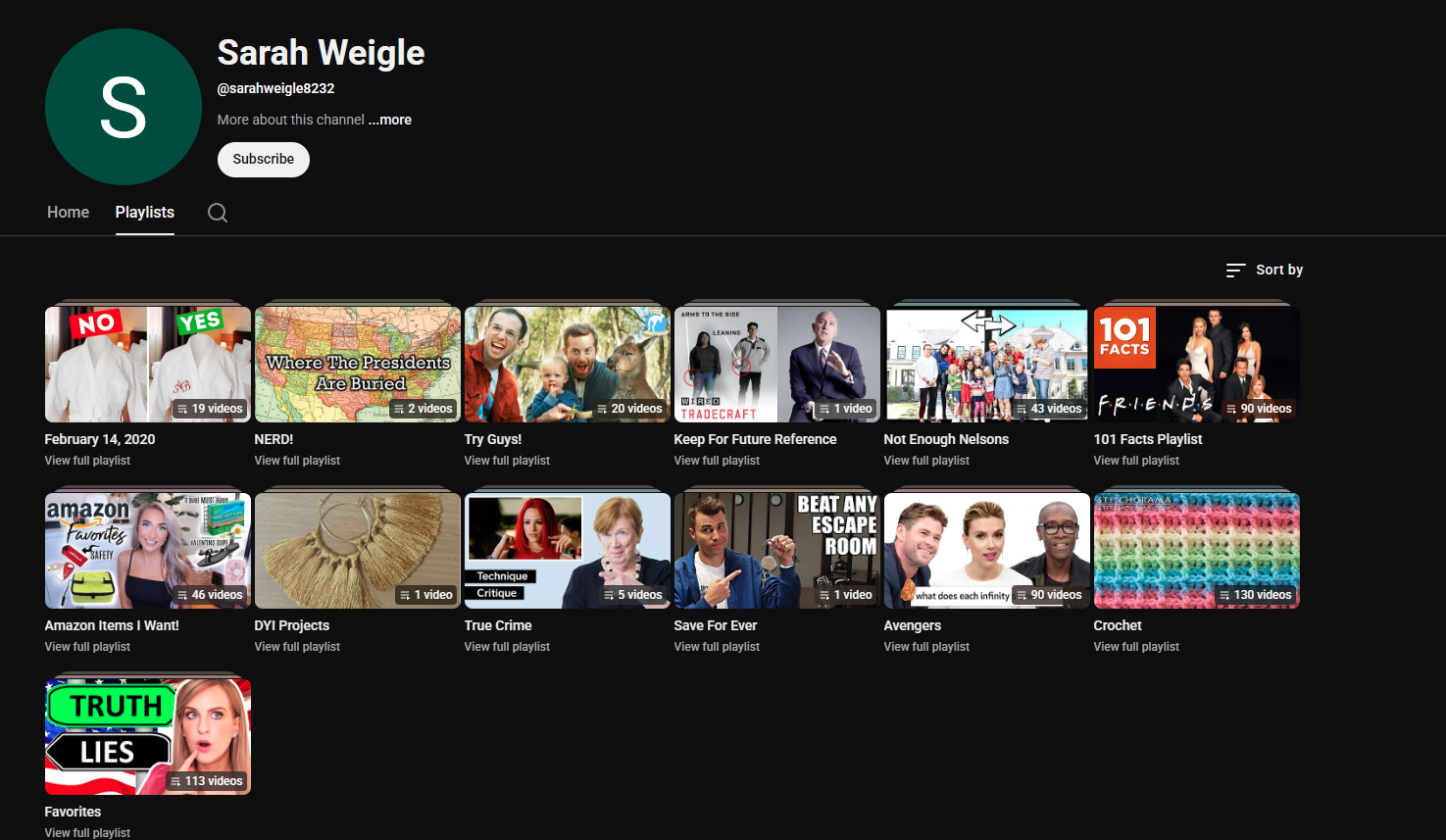Viewport: 1446px width, 840px height.
Task: View full playlist for Amazon Items I Want!
Action: click(87, 647)
